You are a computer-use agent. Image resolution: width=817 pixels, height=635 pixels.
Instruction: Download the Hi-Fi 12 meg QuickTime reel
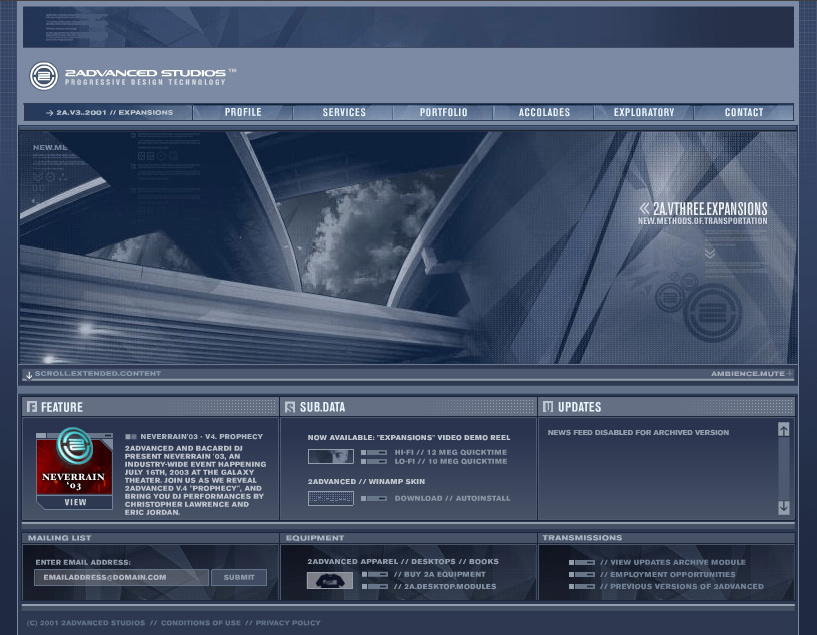point(450,452)
